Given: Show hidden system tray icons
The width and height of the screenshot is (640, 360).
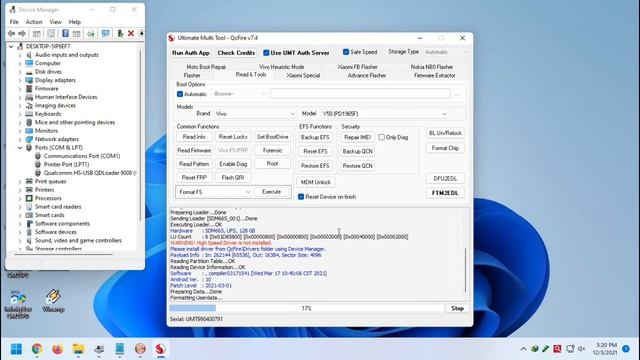Looking at the screenshot, I should [523, 349].
